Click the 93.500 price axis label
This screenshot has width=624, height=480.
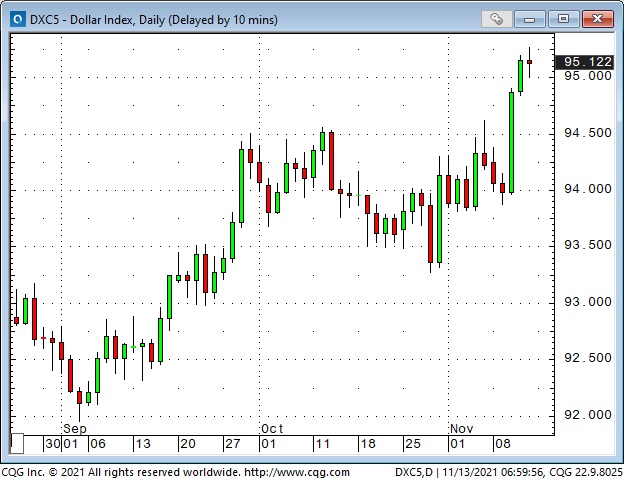587,245
